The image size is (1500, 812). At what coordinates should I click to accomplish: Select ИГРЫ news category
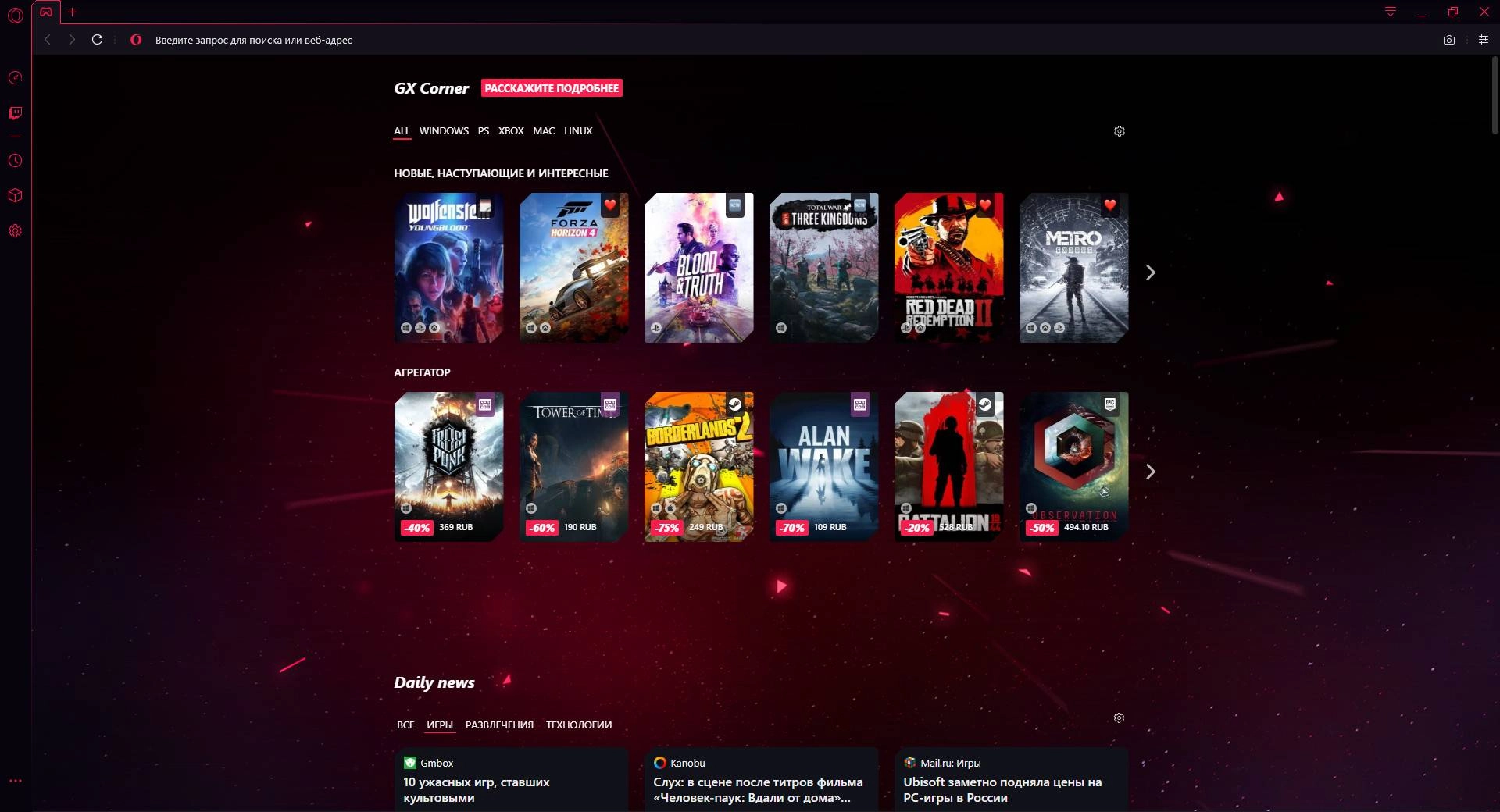[x=440, y=725]
